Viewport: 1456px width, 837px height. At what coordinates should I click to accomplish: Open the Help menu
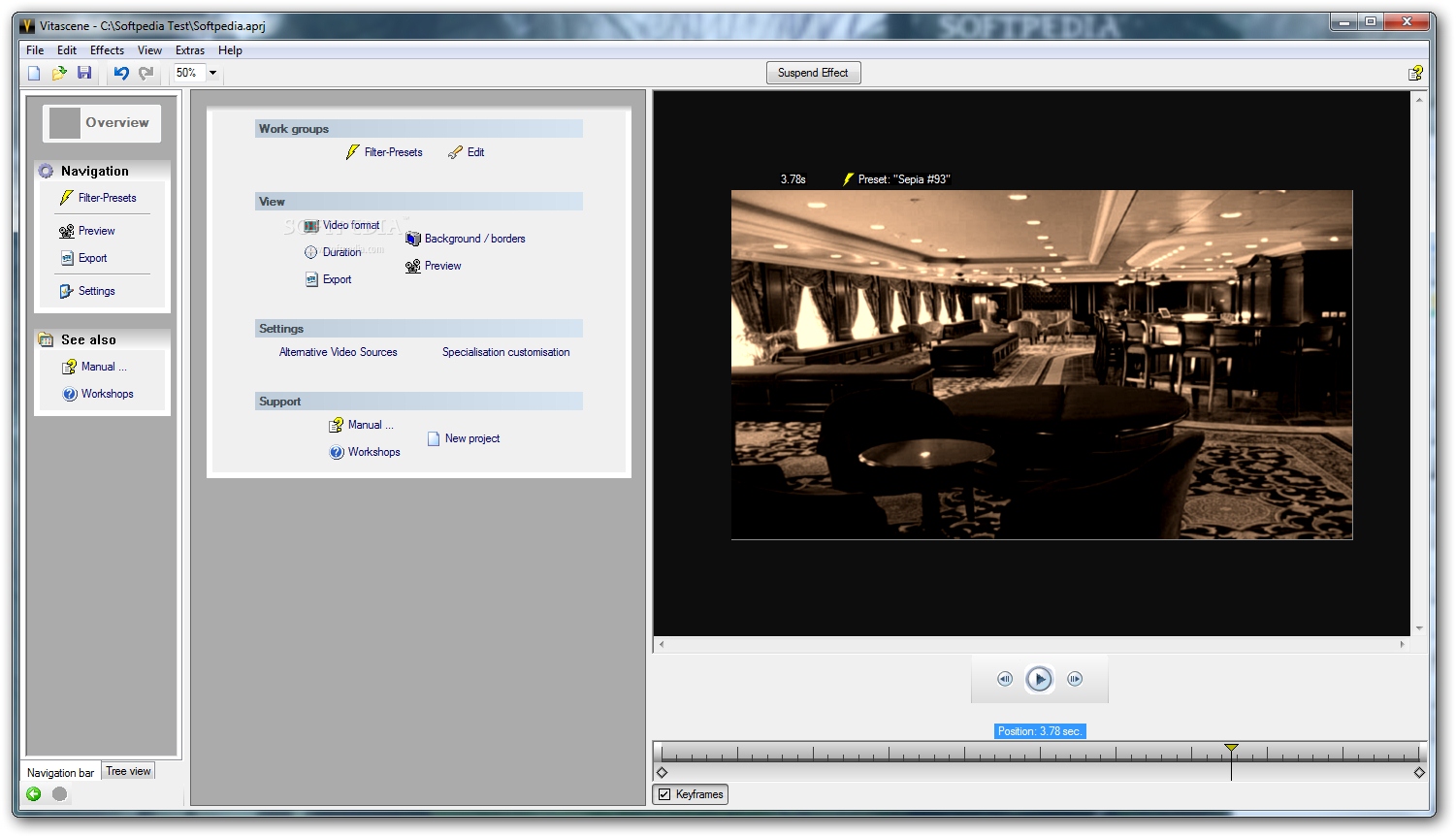(x=230, y=50)
